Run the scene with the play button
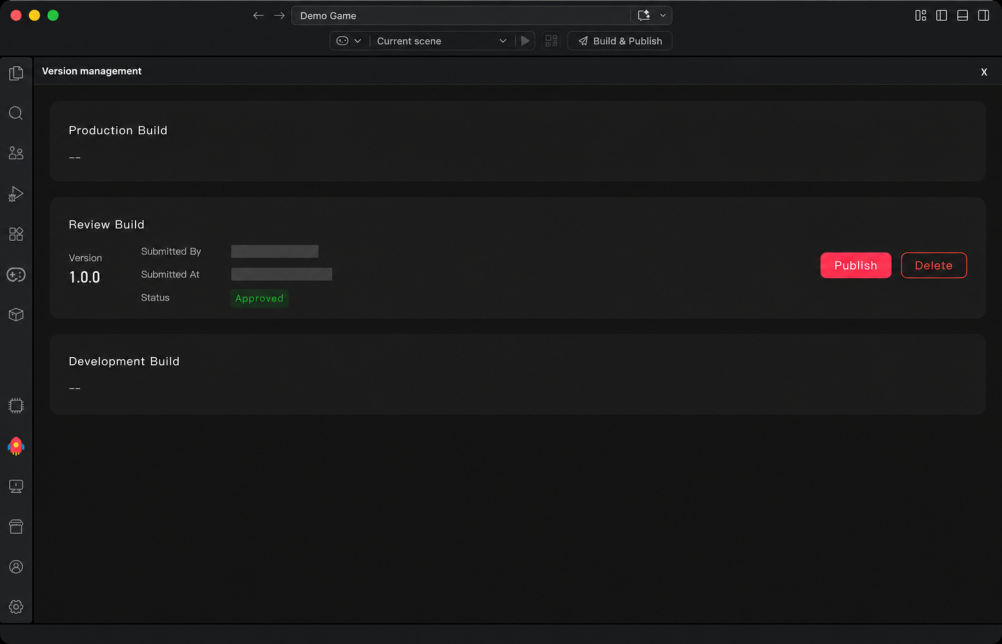 [x=525, y=41]
